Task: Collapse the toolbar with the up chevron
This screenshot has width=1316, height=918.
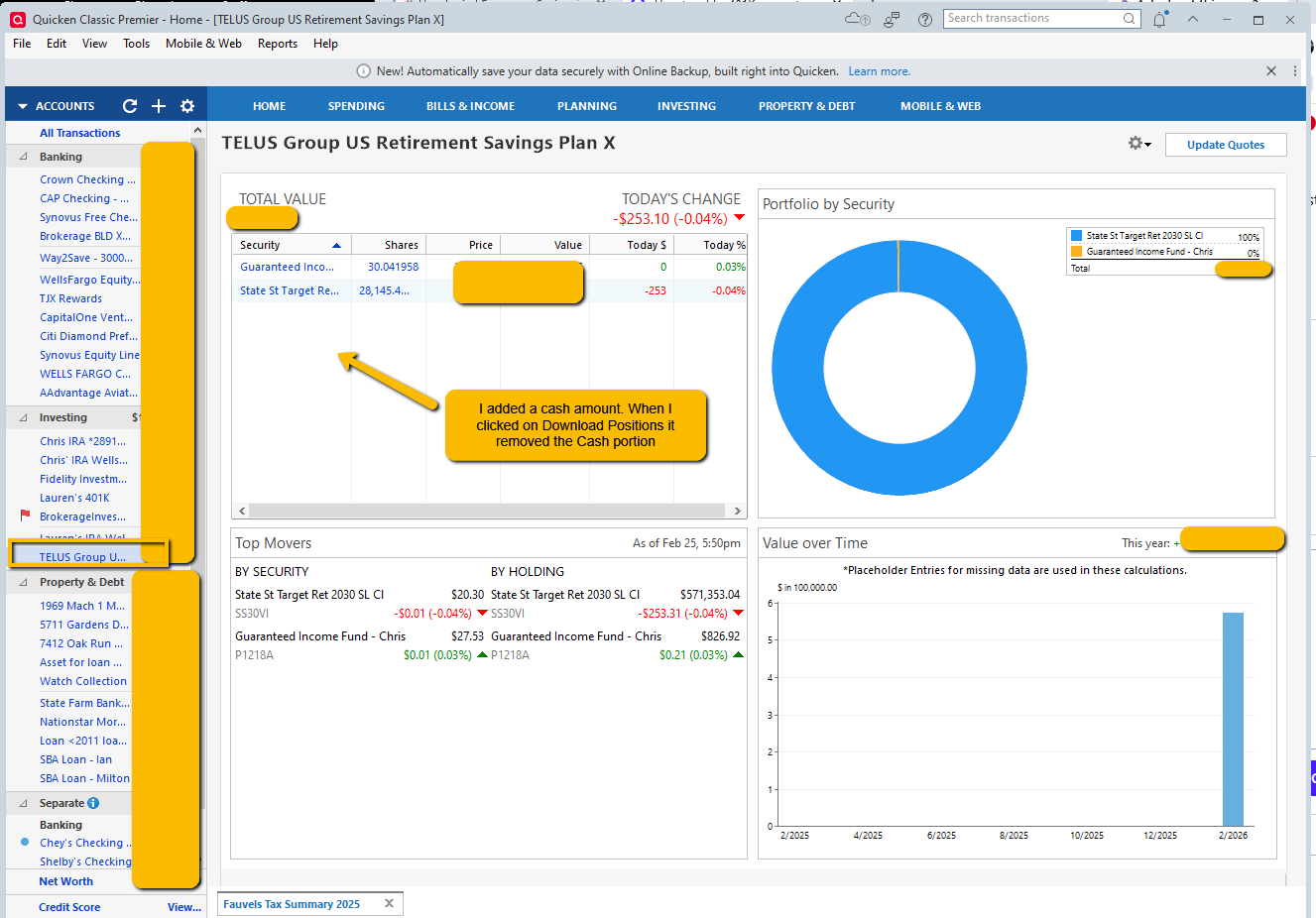Action: [1193, 19]
